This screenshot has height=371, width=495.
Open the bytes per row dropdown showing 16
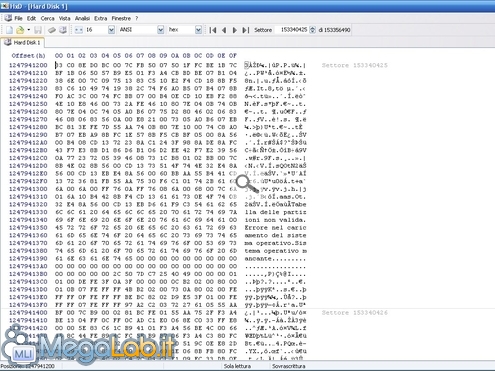[x=111, y=30]
